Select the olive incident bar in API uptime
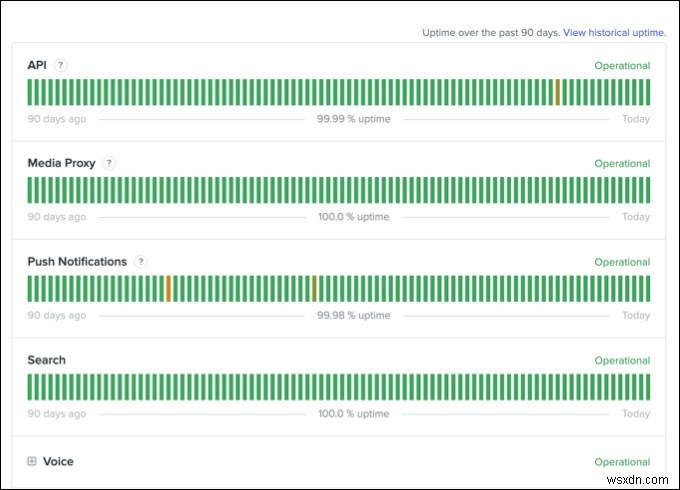Viewport: 680px width, 490px height. click(558, 92)
